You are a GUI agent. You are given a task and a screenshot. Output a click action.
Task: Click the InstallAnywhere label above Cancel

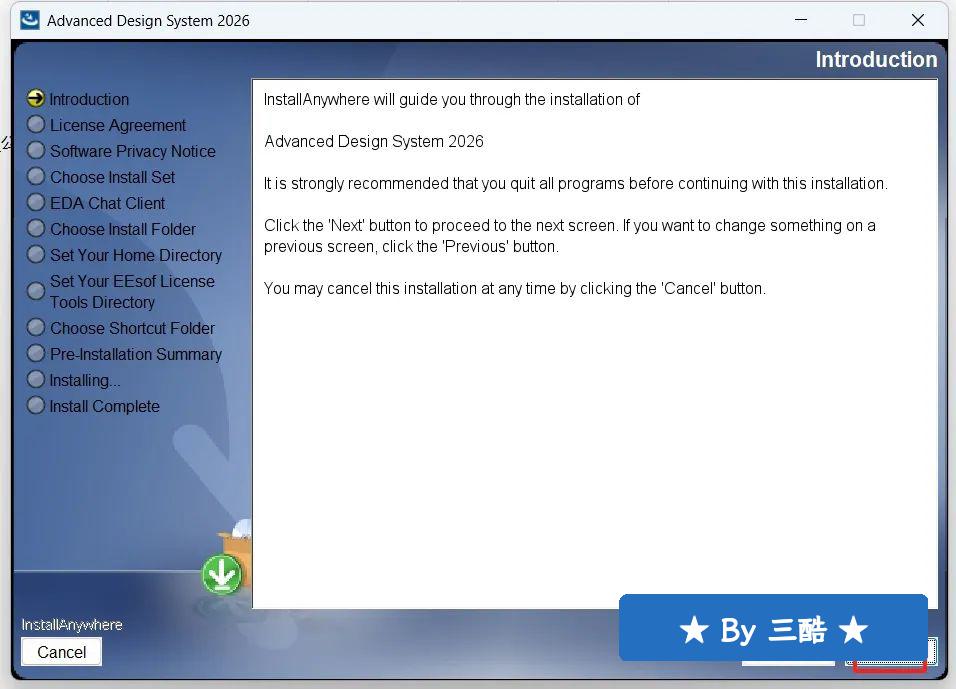click(72, 624)
